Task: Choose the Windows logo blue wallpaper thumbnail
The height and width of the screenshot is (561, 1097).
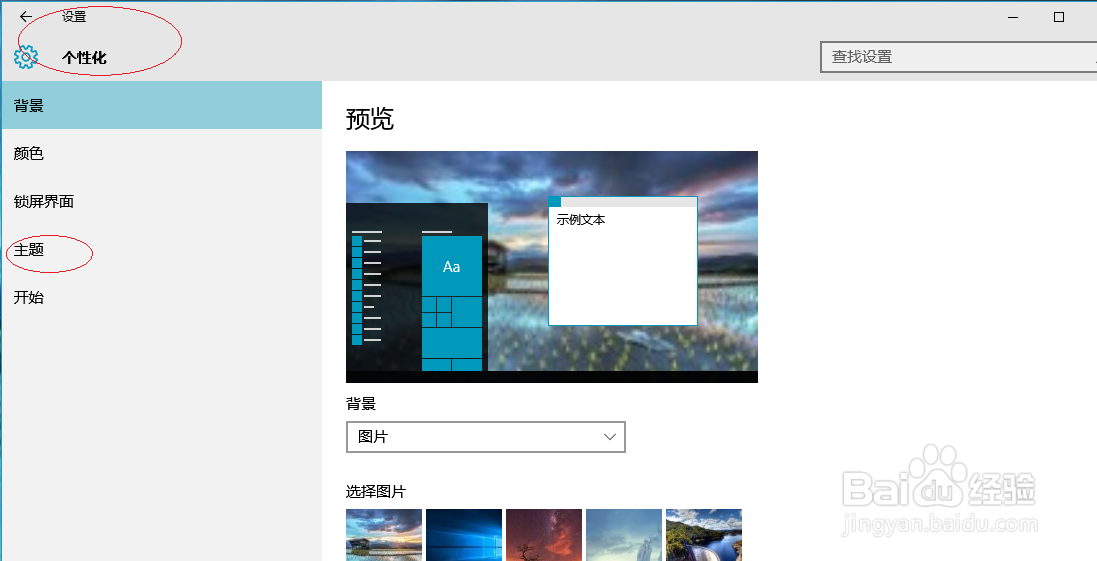Action: pyautogui.click(x=464, y=534)
